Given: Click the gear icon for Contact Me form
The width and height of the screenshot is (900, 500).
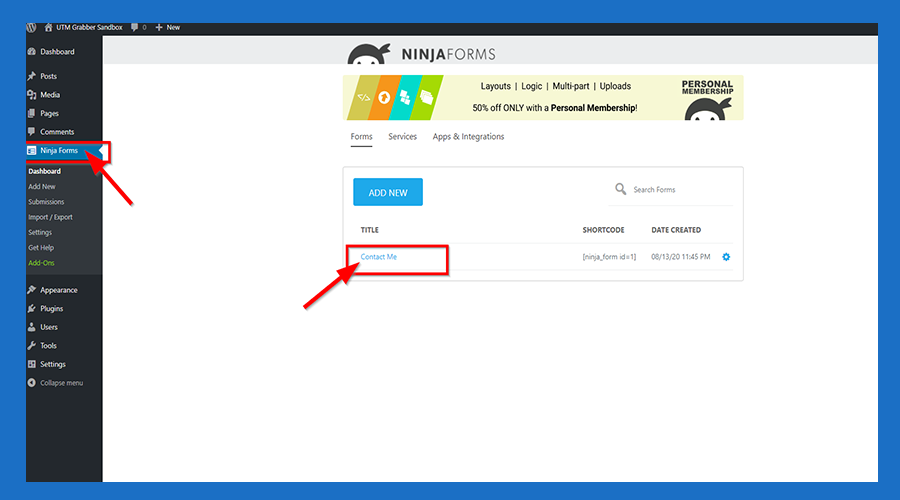Looking at the screenshot, I should tap(726, 257).
